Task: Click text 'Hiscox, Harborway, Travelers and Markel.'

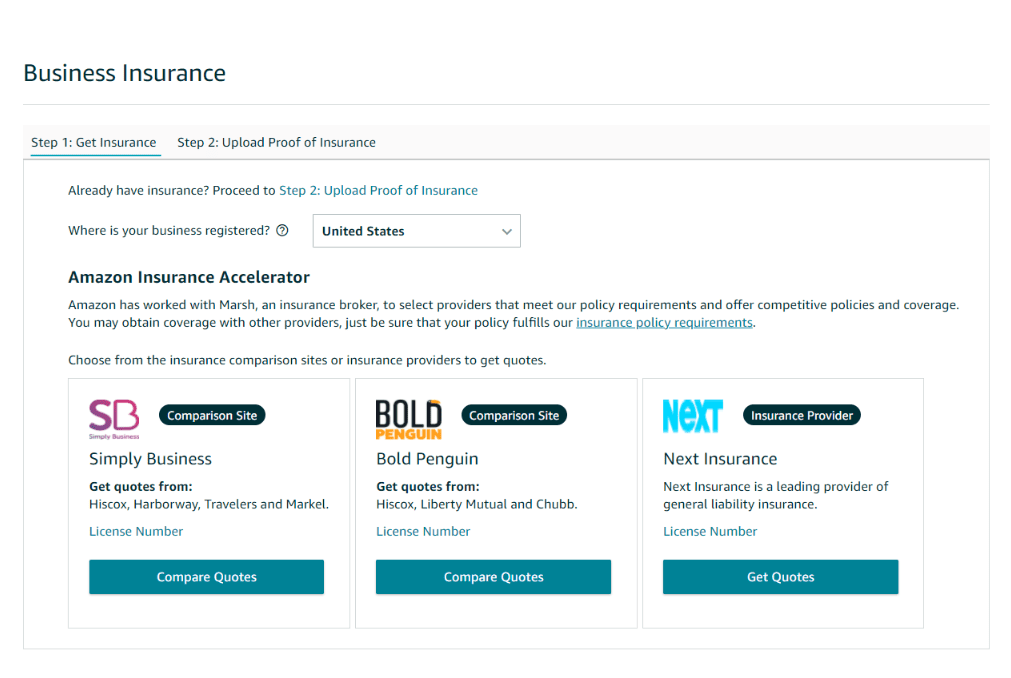Action: click(209, 504)
